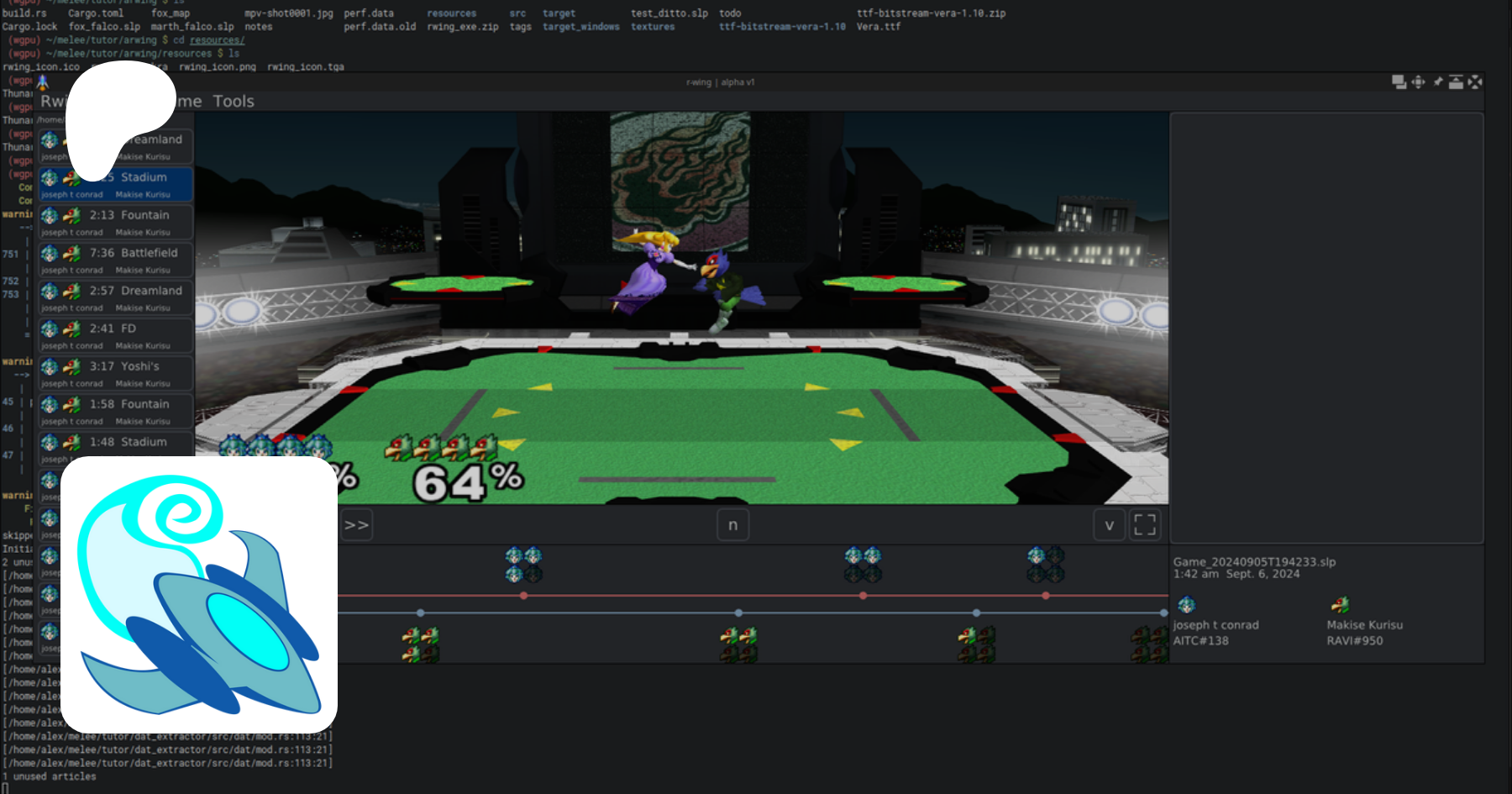Click Falco icon above Makise Kurisu name
This screenshot has height=794, width=1512.
[x=1340, y=605]
